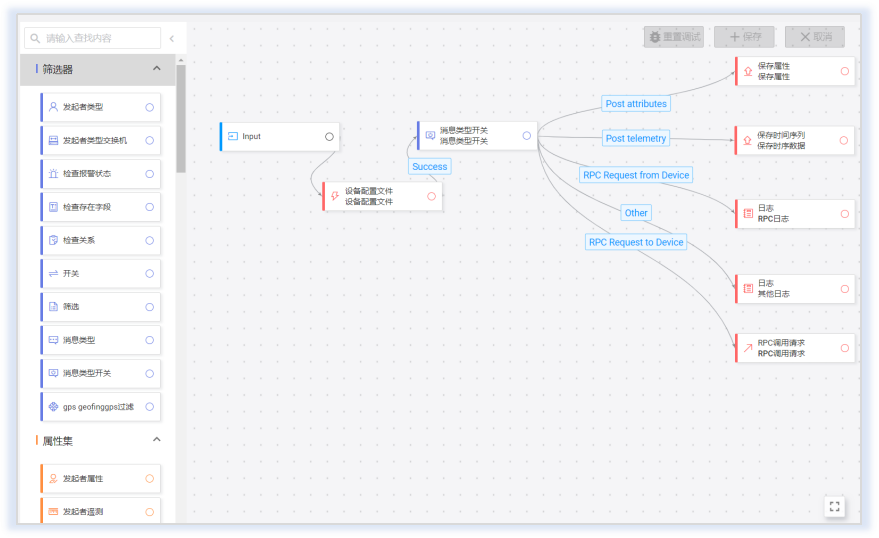Click port circle on 其他日志 node
The image size is (879, 538).
(x=845, y=289)
